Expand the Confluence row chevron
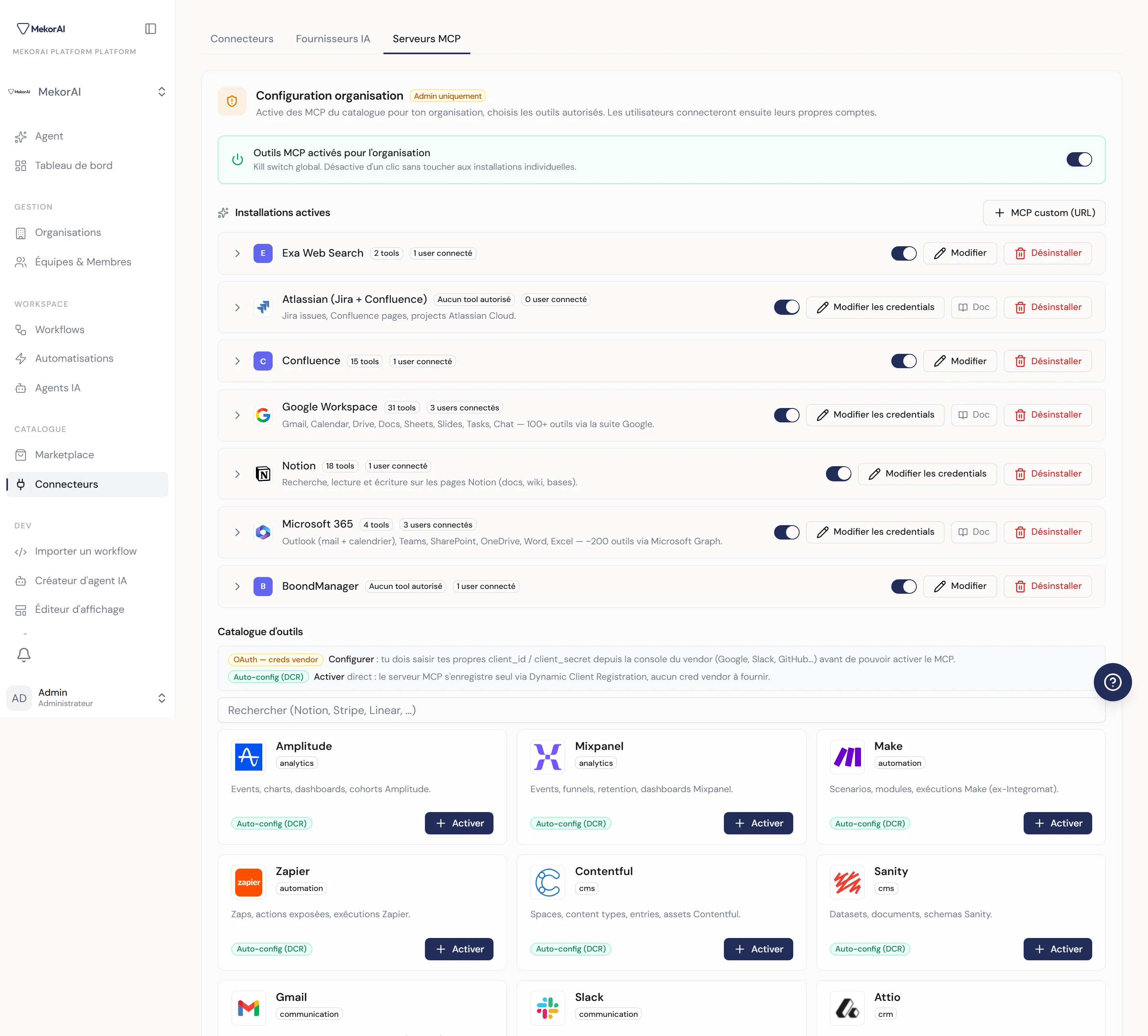This screenshot has width=1148, height=1036. (x=238, y=361)
